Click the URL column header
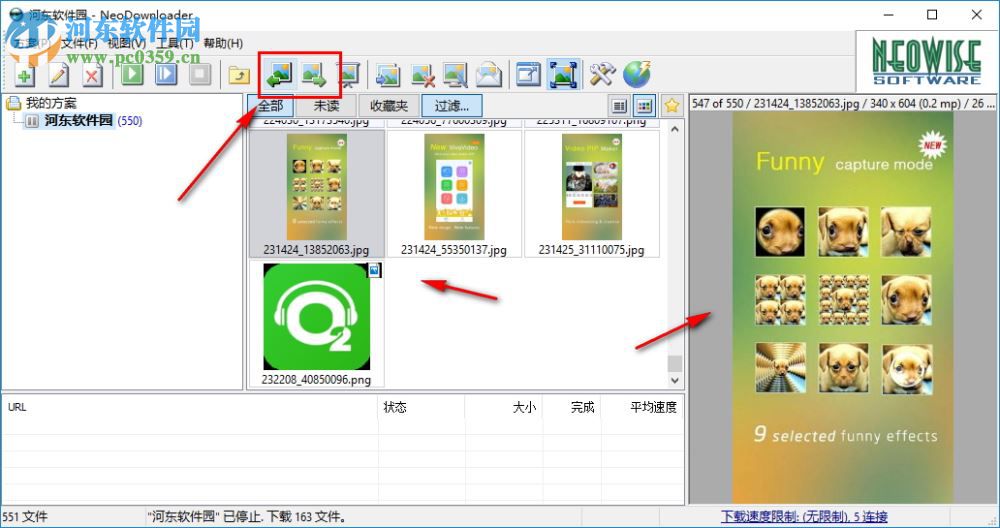 tap(189, 407)
